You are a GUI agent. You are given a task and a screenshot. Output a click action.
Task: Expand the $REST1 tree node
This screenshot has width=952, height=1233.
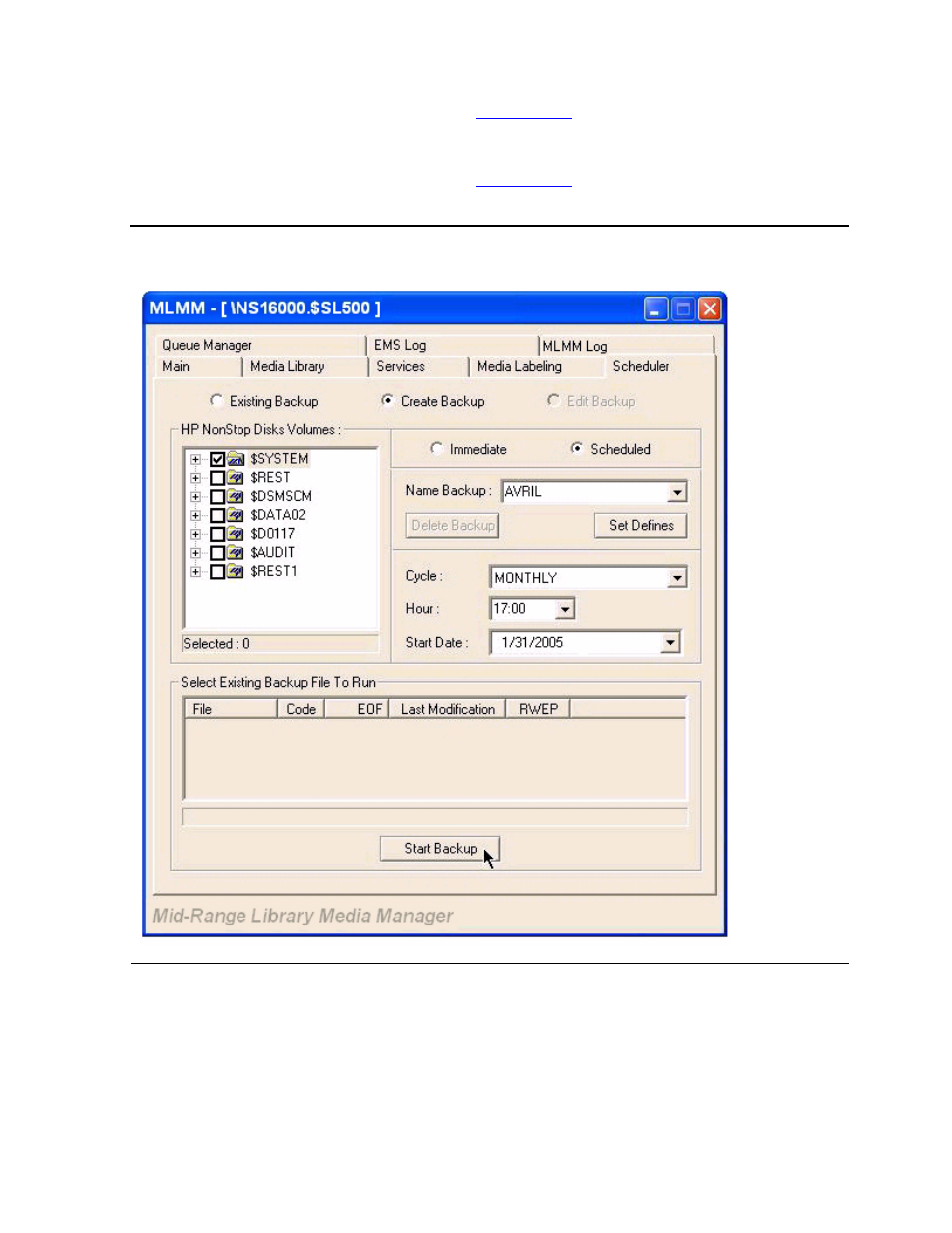click(x=196, y=572)
